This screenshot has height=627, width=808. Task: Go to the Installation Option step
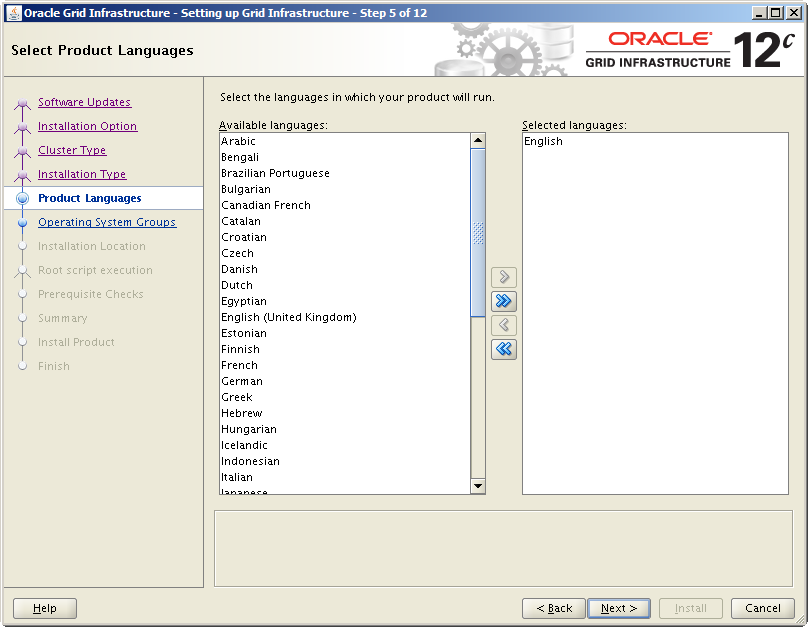pyautogui.click(x=87, y=126)
